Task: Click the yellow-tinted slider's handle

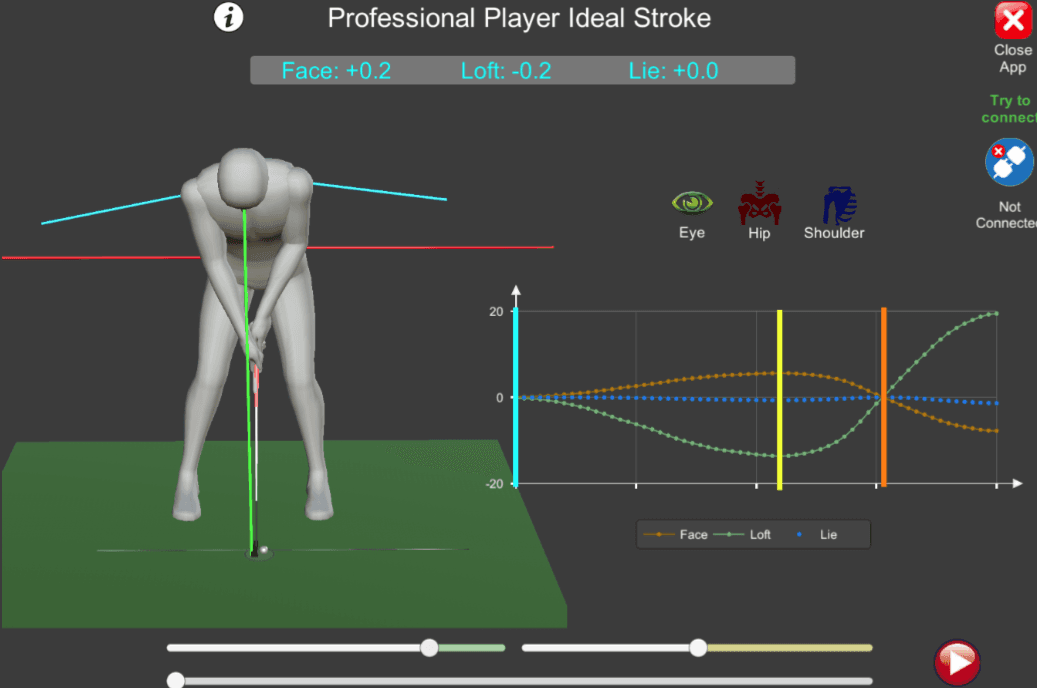Action: point(698,648)
